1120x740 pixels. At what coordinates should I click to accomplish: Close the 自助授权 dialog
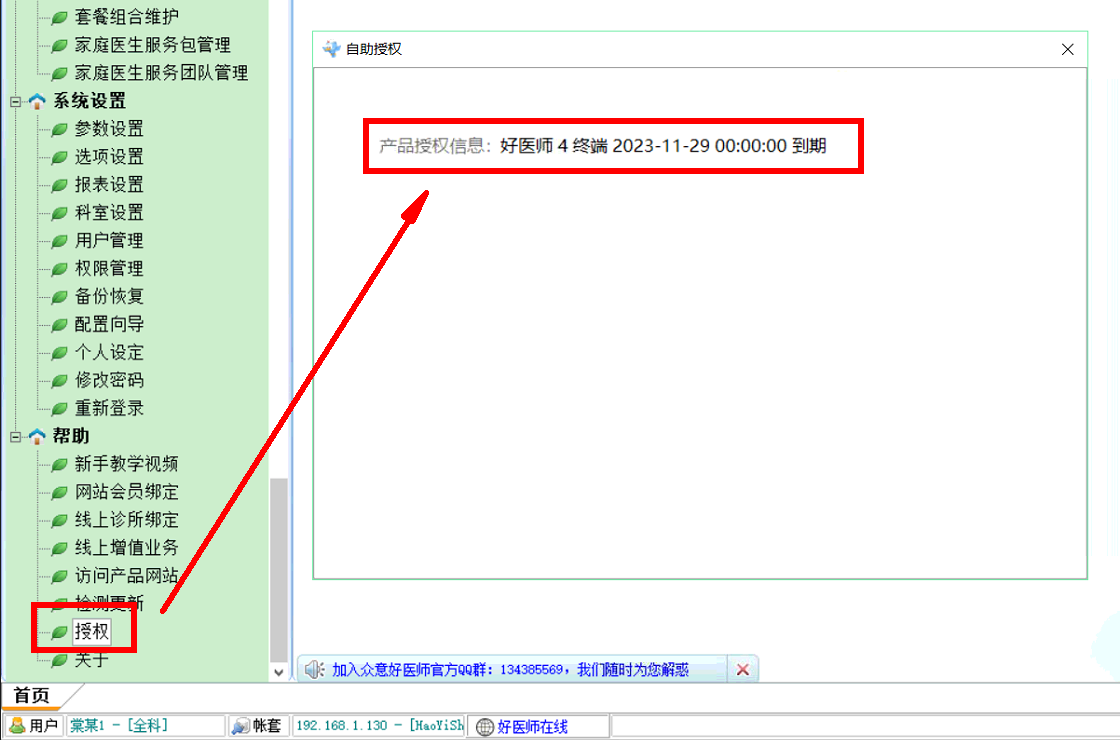1067,49
